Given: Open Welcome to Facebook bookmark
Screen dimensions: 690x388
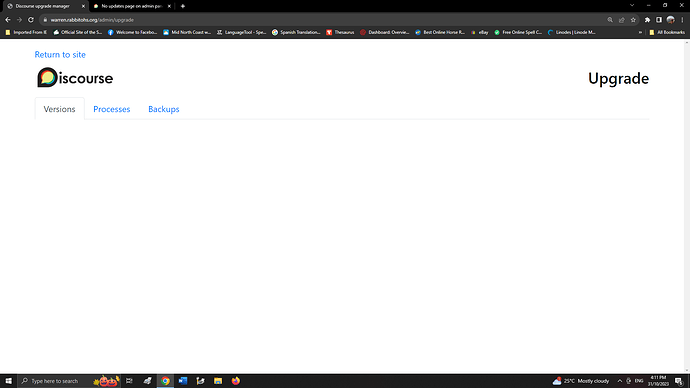Looking at the screenshot, I should [132, 32].
